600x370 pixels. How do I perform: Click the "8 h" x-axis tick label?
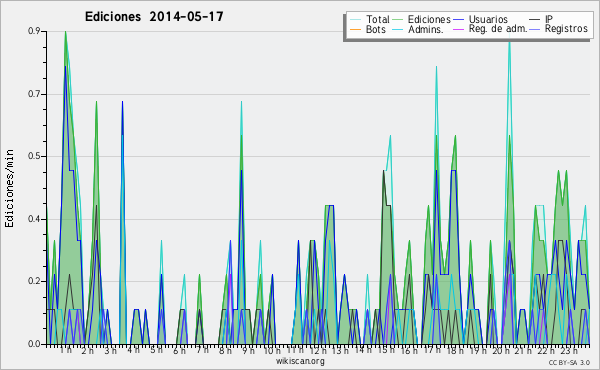pyautogui.click(x=225, y=350)
